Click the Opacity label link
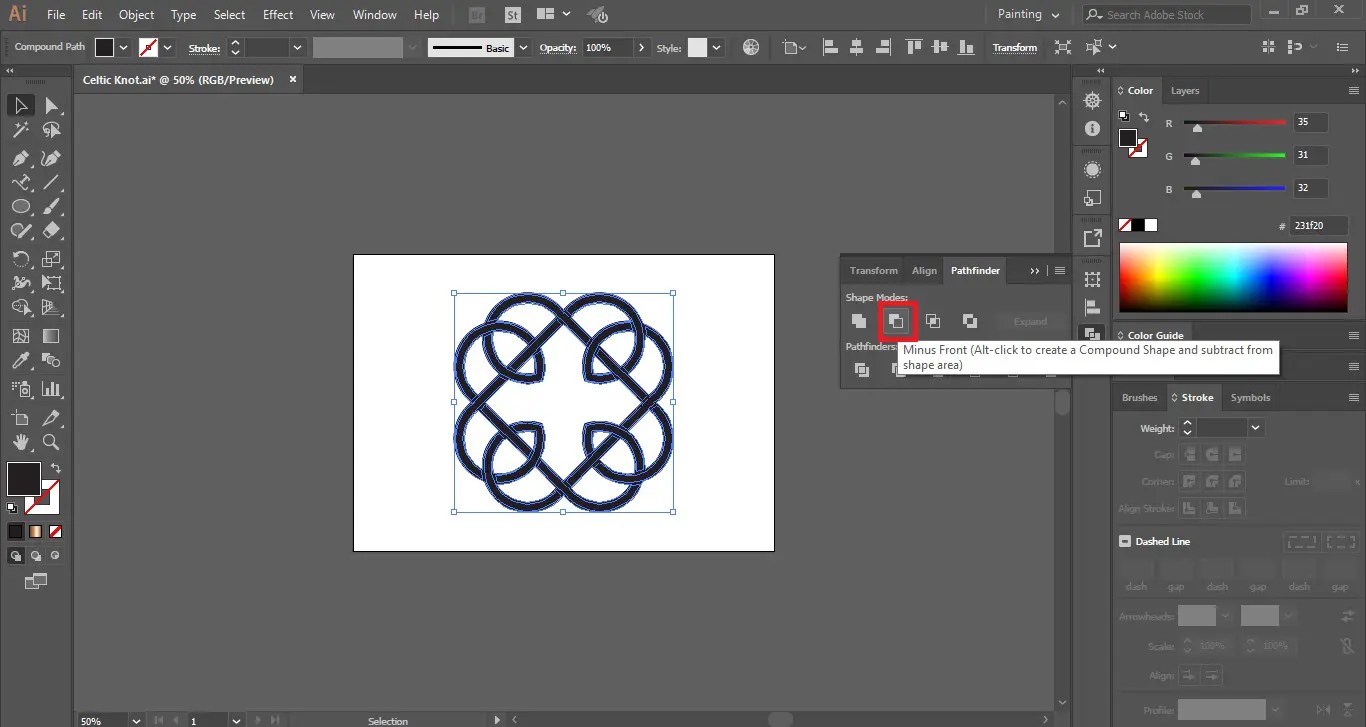Image resolution: width=1366 pixels, height=727 pixels. [x=558, y=47]
